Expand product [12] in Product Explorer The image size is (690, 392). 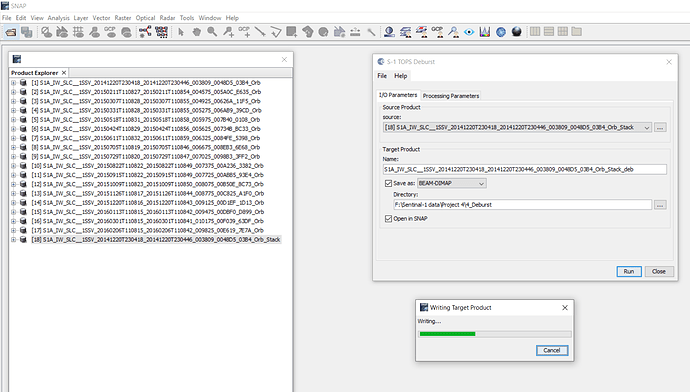[x=13, y=184]
